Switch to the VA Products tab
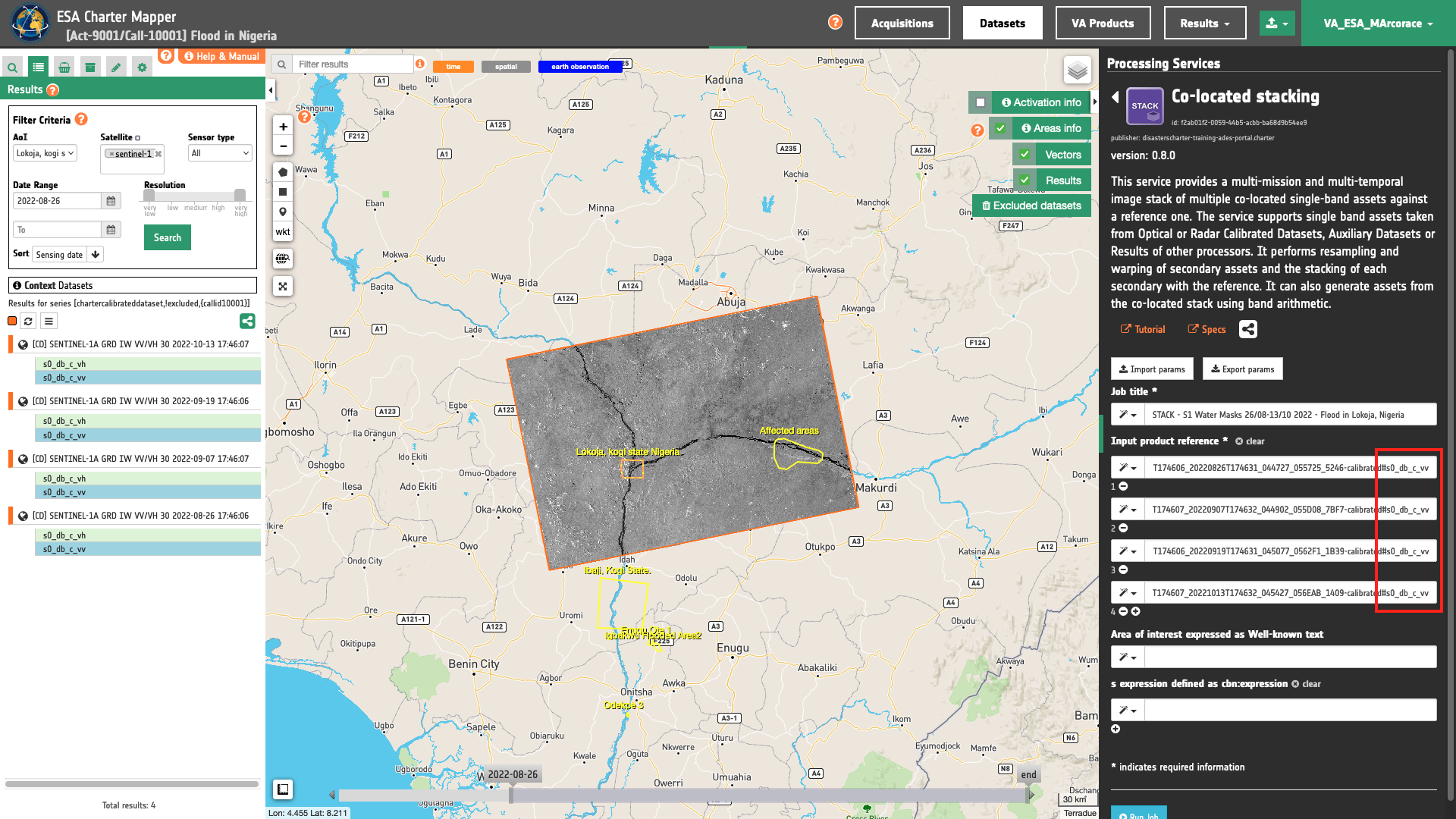Viewport: 1456px width, 819px height. point(1103,24)
